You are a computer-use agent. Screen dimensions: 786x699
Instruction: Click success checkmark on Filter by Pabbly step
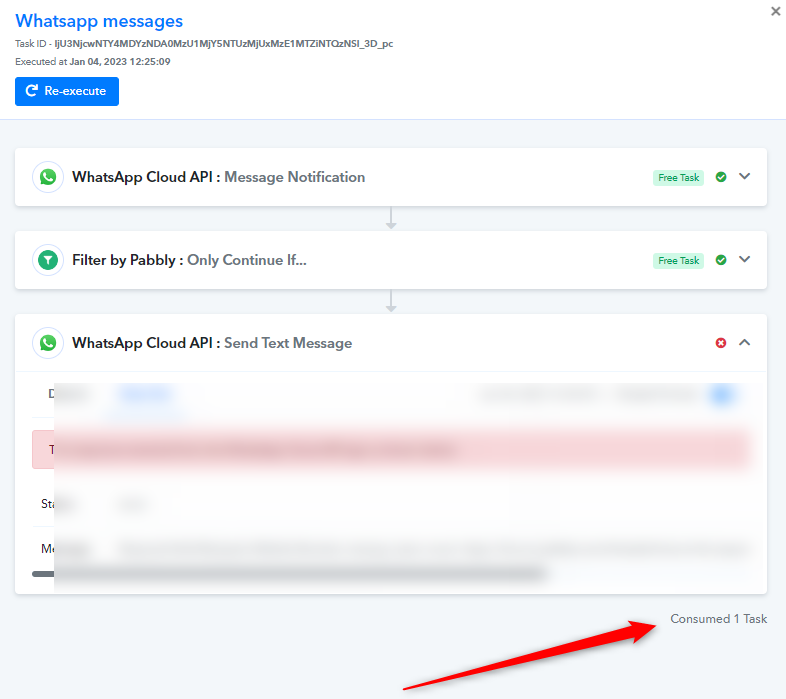pyautogui.click(x=721, y=260)
